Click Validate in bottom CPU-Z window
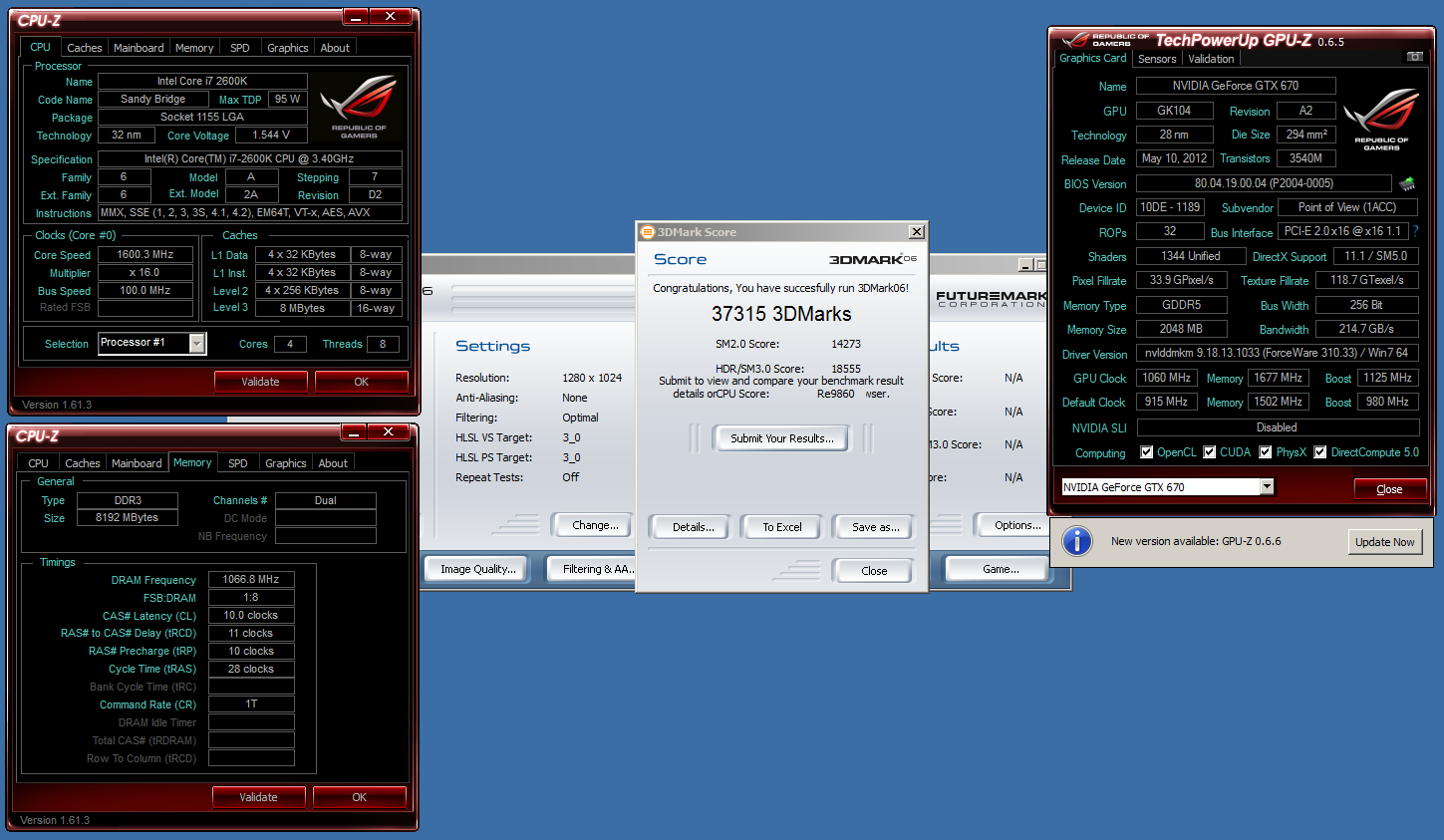 (x=258, y=797)
